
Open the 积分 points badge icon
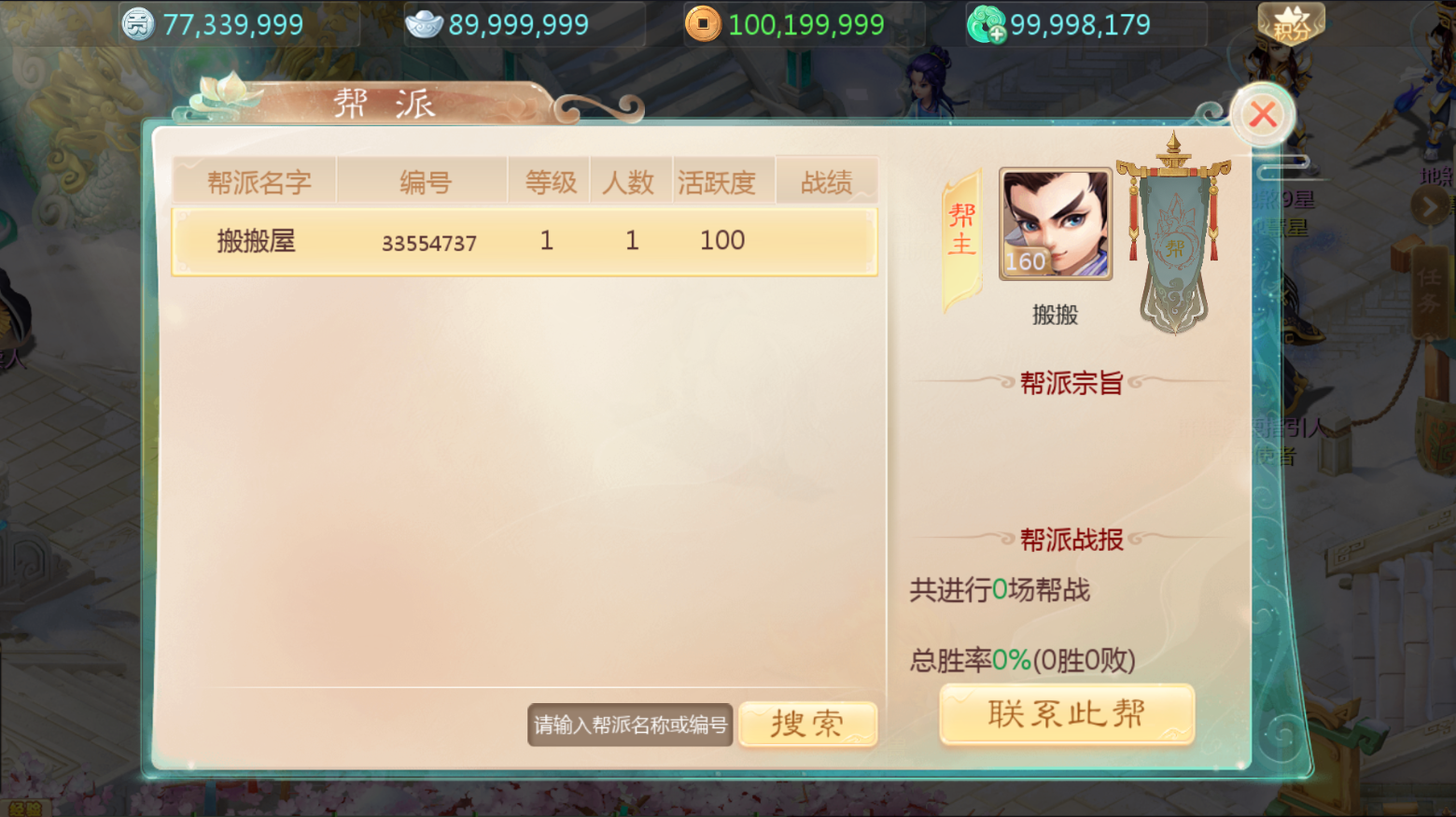pyautogui.click(x=1291, y=24)
